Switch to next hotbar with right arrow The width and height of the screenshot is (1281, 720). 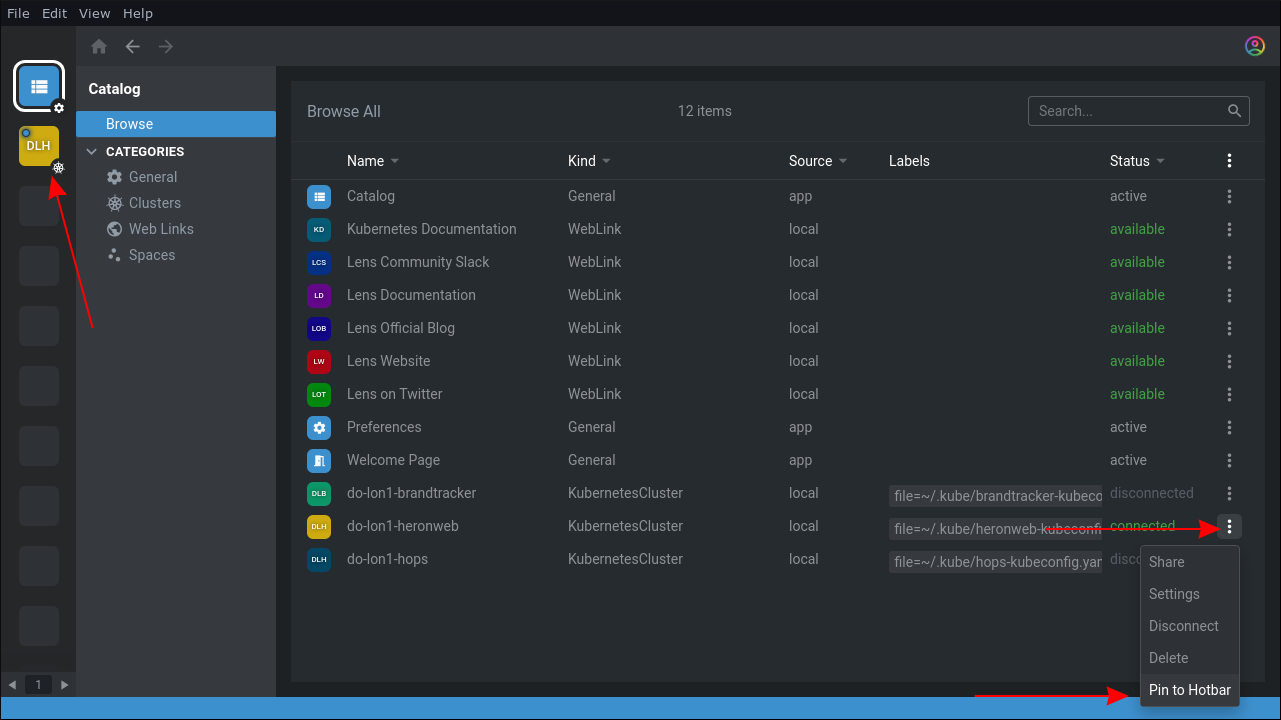[65, 685]
